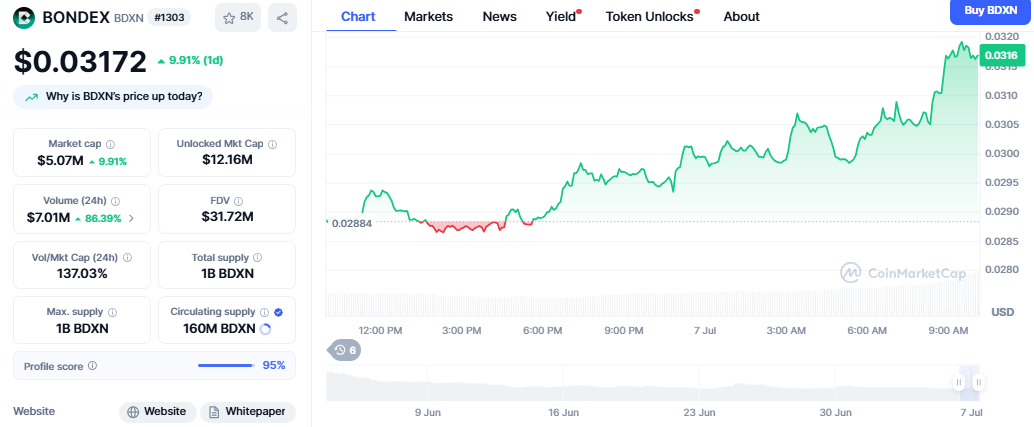This screenshot has width=1034, height=427.
Task: Open the Whitepaper link
Action: click(x=248, y=412)
